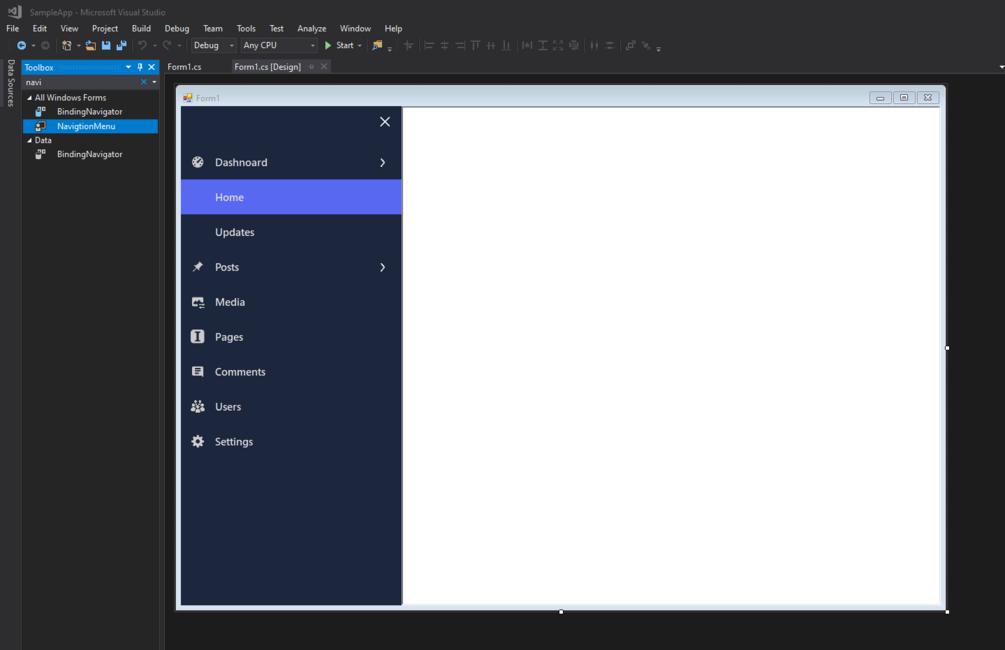Open the Analyze menu

click(x=311, y=28)
